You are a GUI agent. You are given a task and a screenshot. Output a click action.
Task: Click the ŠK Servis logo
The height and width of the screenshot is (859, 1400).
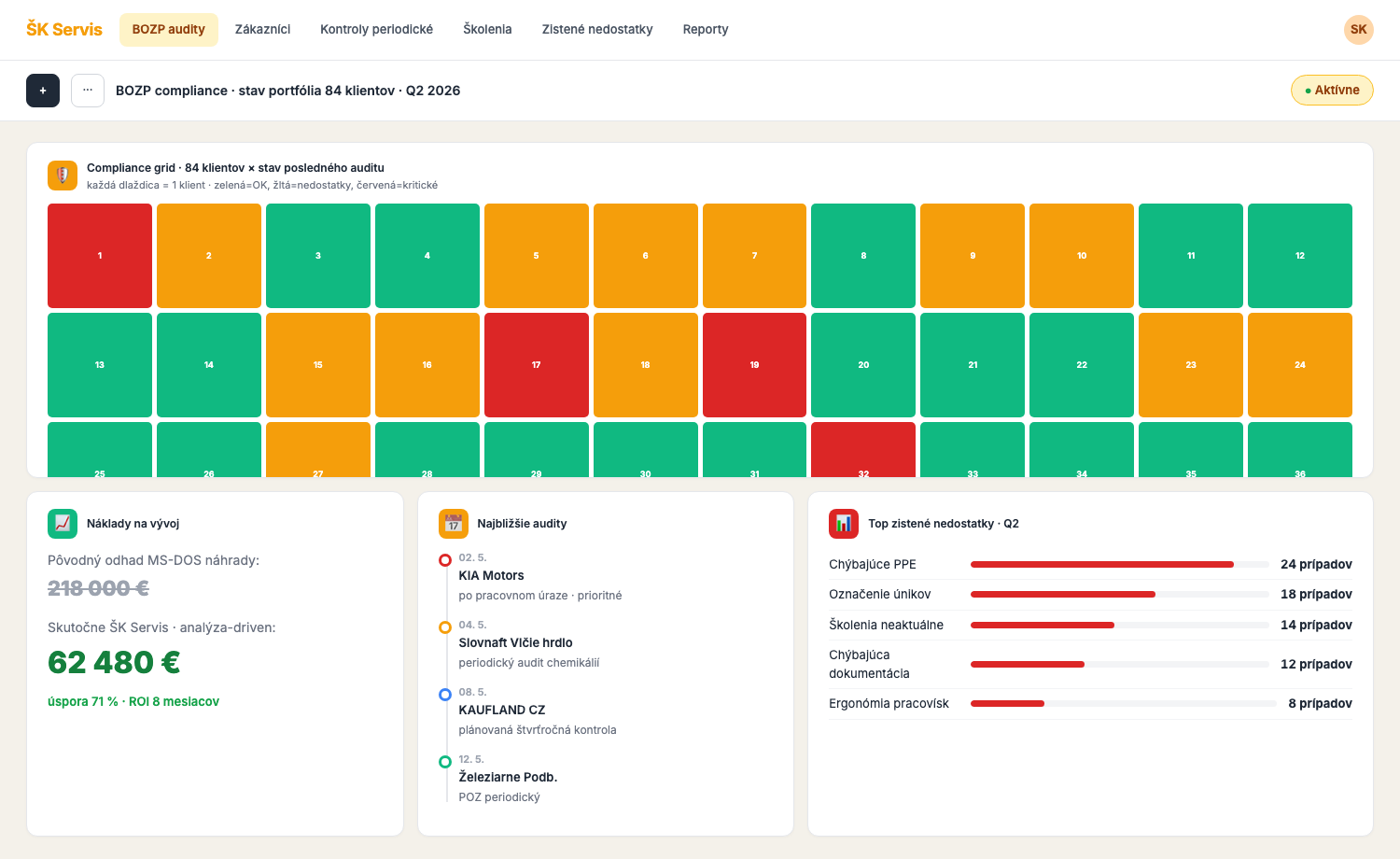[x=64, y=30]
